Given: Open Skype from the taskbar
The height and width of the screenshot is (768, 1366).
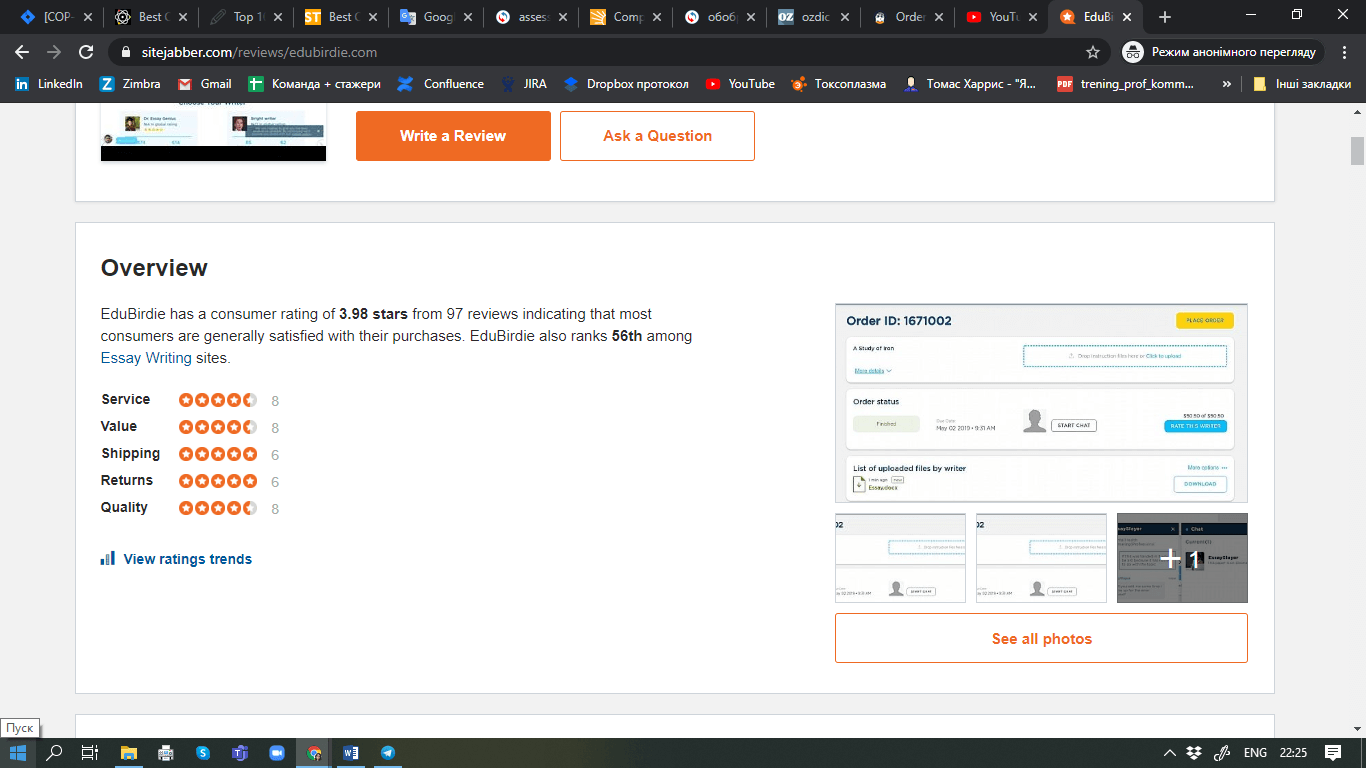Looking at the screenshot, I should [203, 753].
